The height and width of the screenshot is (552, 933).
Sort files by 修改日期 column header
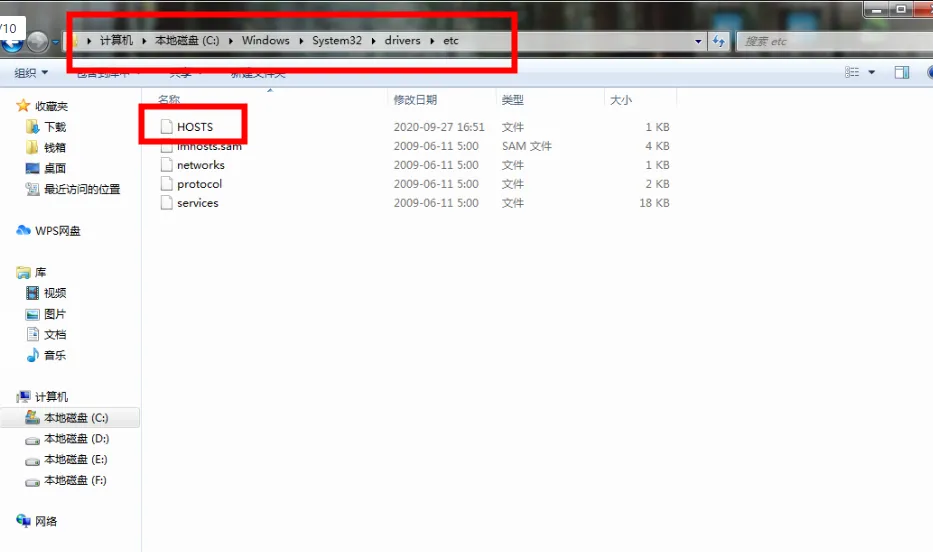(x=415, y=100)
